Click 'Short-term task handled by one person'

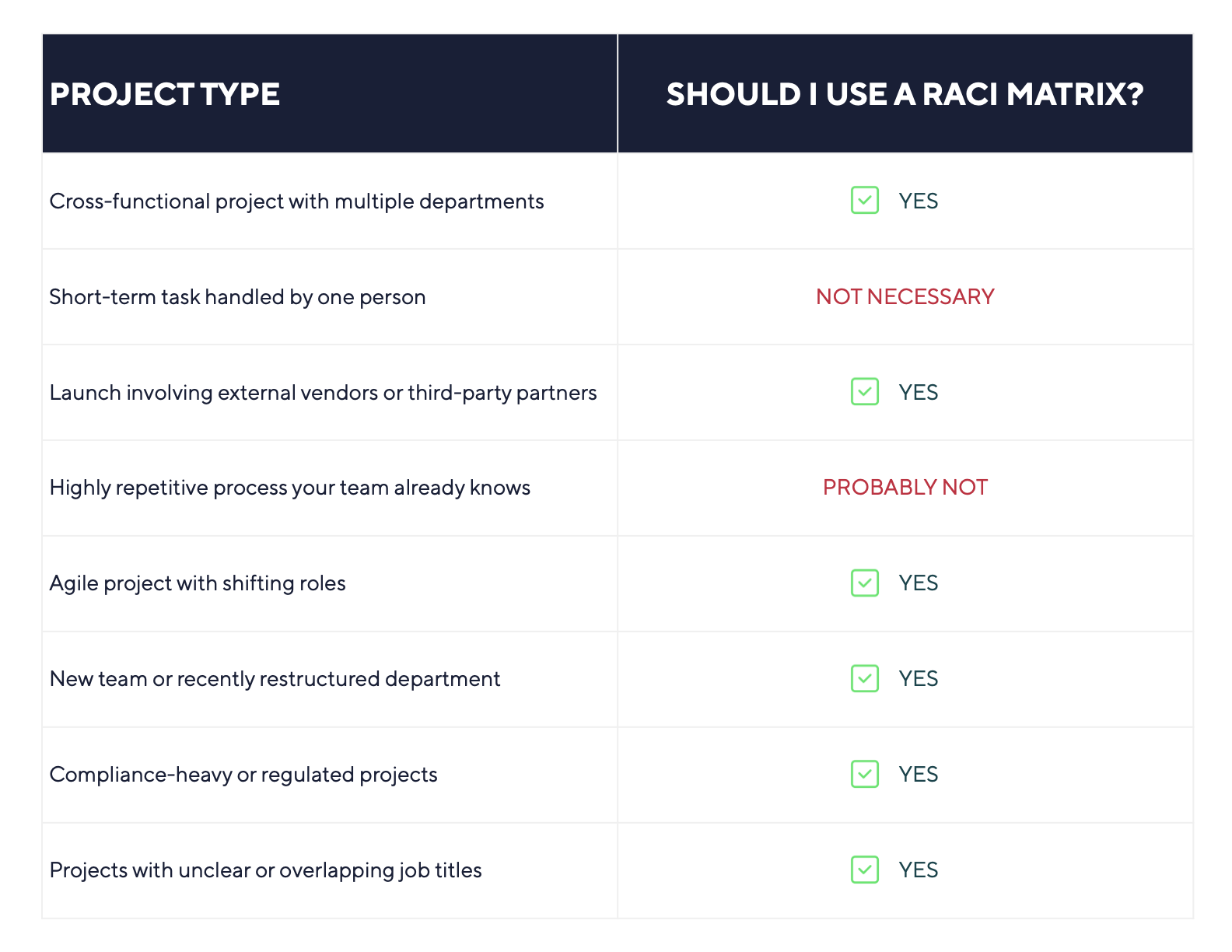coord(237,297)
